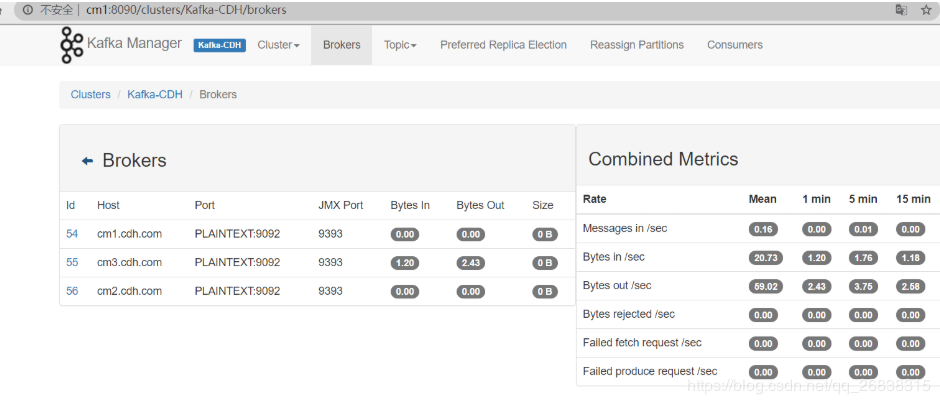Viewport: 940px width, 404px height.
Task: Click the Clusters breadcrumb link
Action: click(x=90, y=94)
